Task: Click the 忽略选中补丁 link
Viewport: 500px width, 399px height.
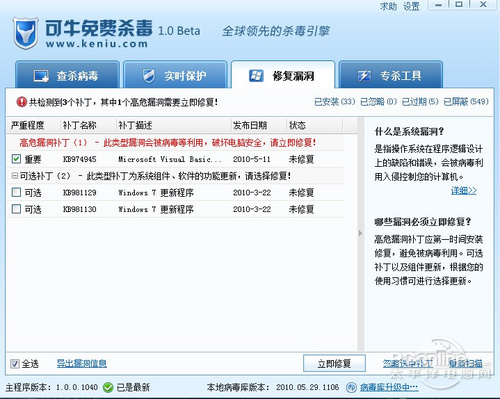Action: 408,364
